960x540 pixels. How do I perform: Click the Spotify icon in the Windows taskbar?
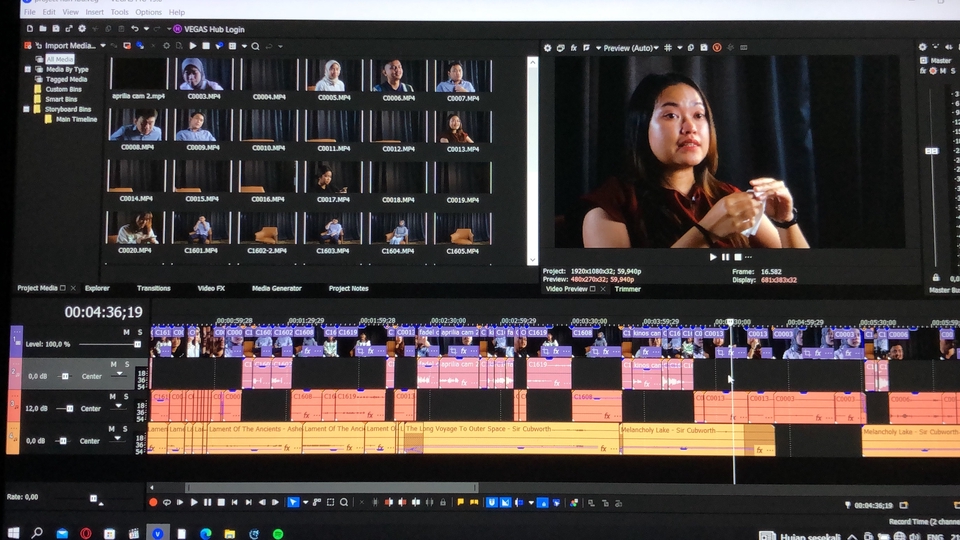[x=278, y=534]
